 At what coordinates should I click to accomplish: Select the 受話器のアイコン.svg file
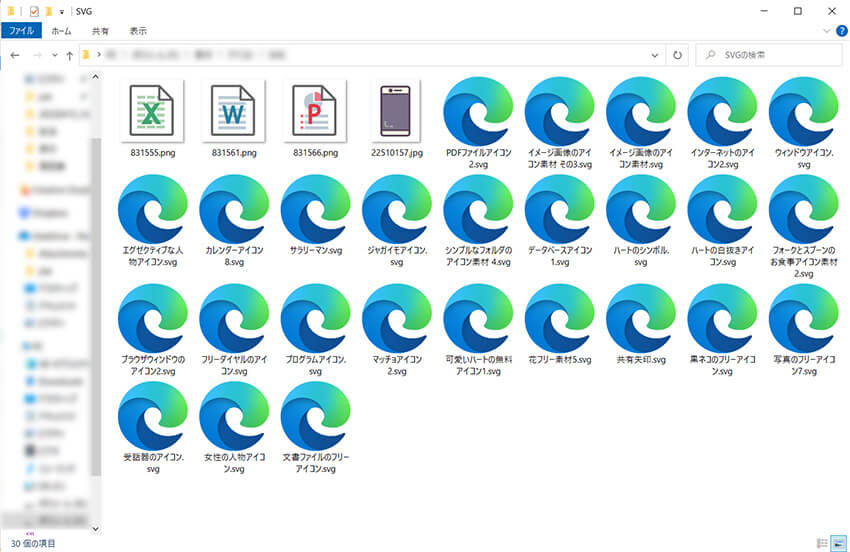[x=151, y=416]
